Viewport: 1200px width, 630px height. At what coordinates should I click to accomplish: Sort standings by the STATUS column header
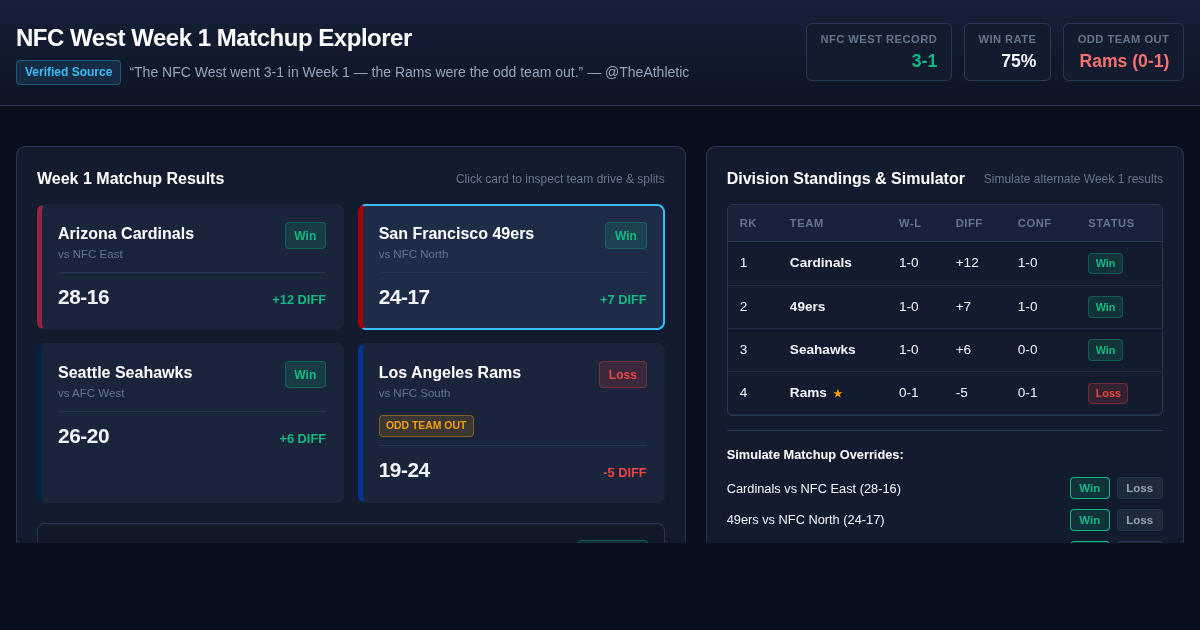coord(1111,223)
